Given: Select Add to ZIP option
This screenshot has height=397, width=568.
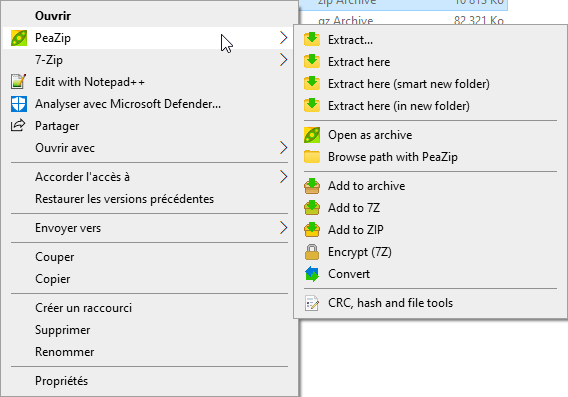Looking at the screenshot, I should click(430, 230).
